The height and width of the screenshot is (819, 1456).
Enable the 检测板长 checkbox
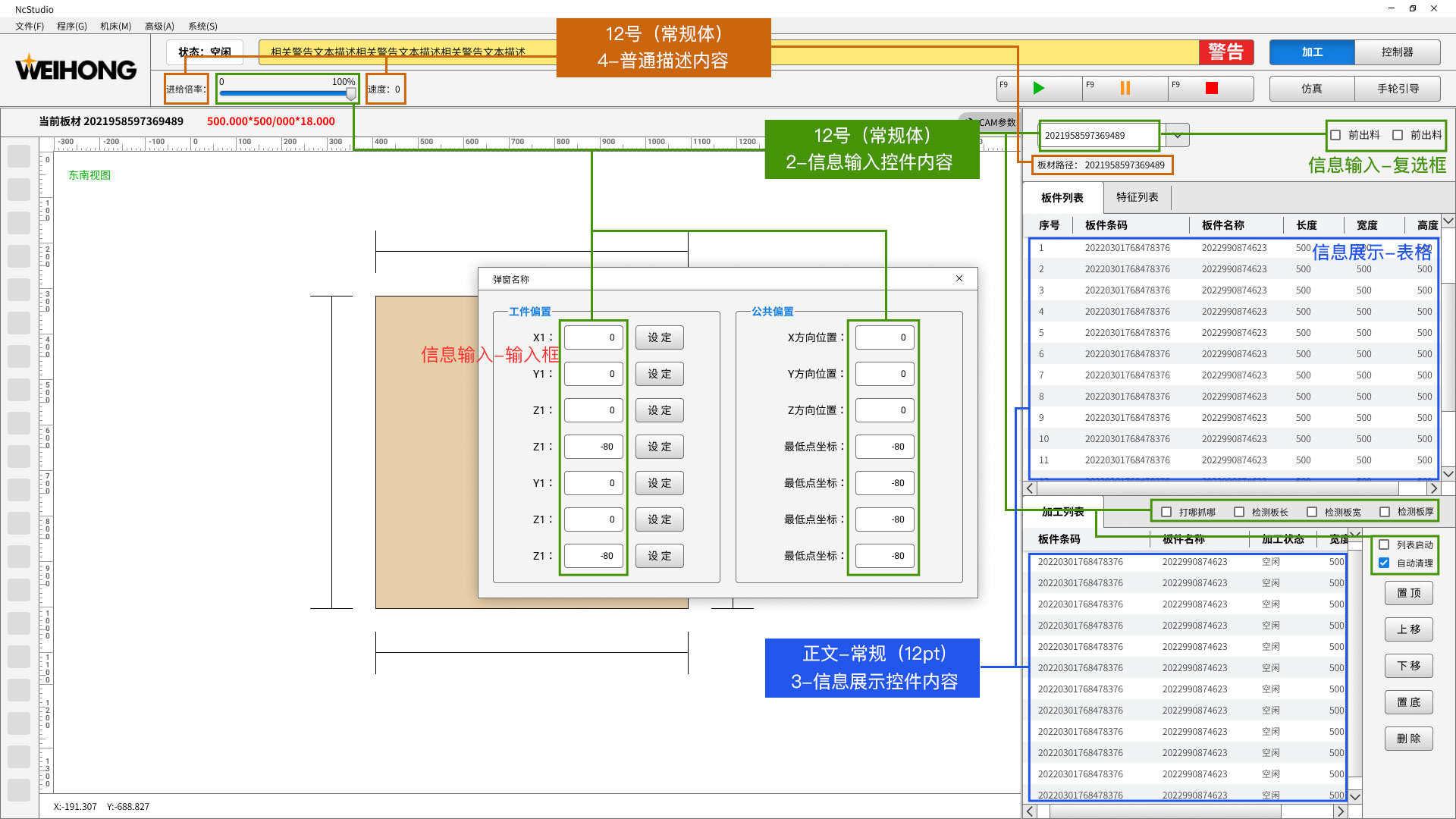1239,512
